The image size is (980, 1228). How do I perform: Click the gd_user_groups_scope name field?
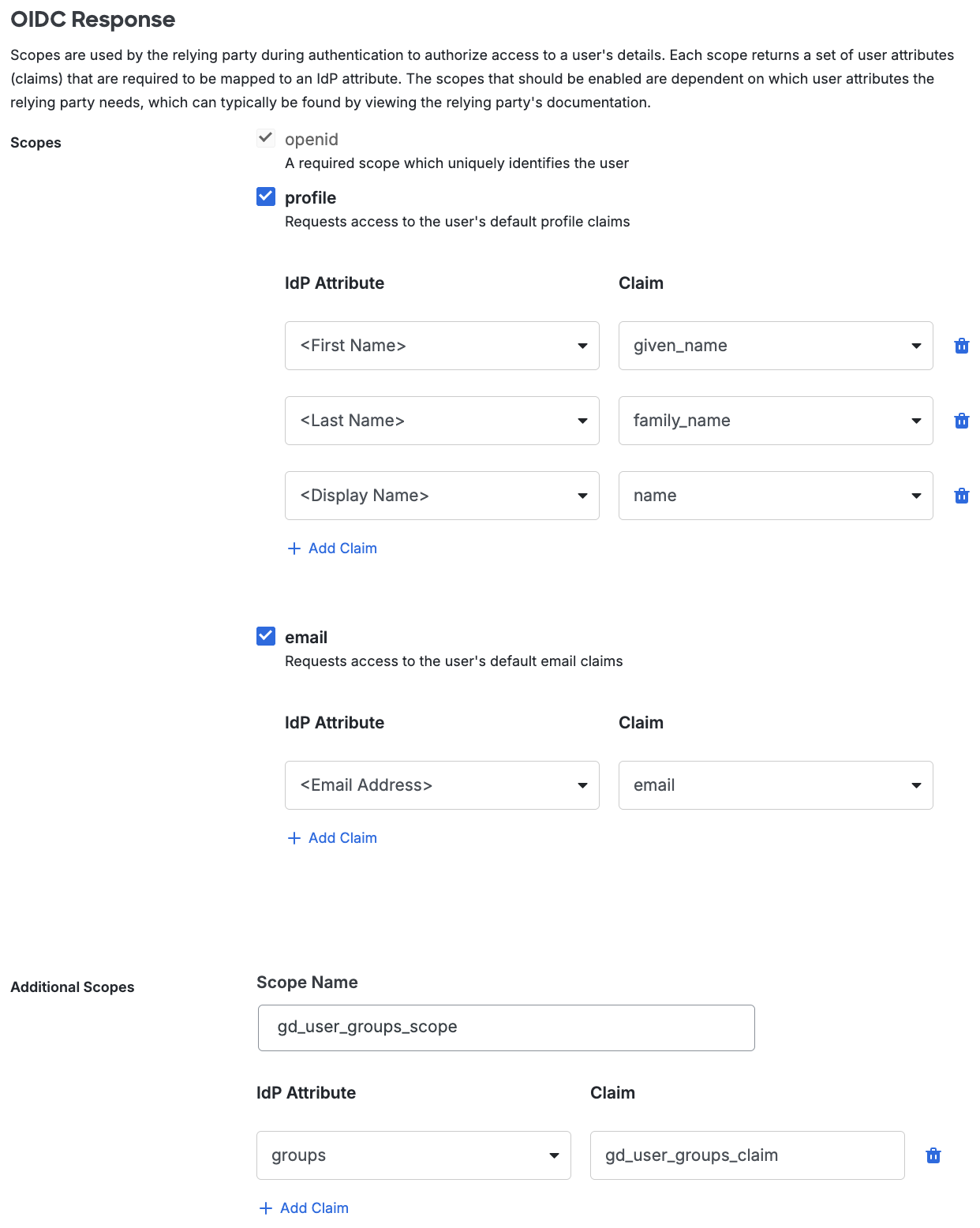point(506,1027)
